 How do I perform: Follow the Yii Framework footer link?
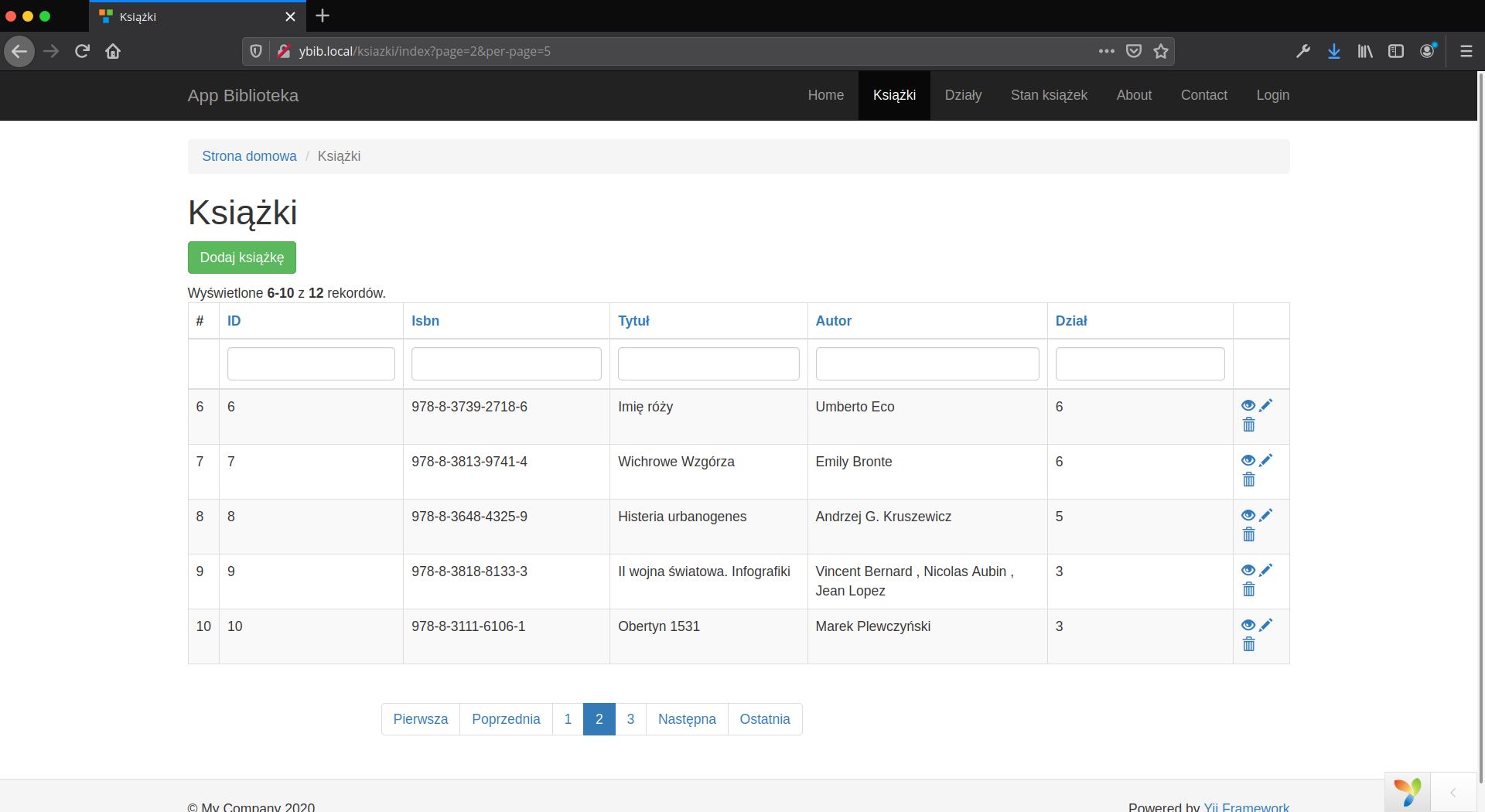[1246, 807]
